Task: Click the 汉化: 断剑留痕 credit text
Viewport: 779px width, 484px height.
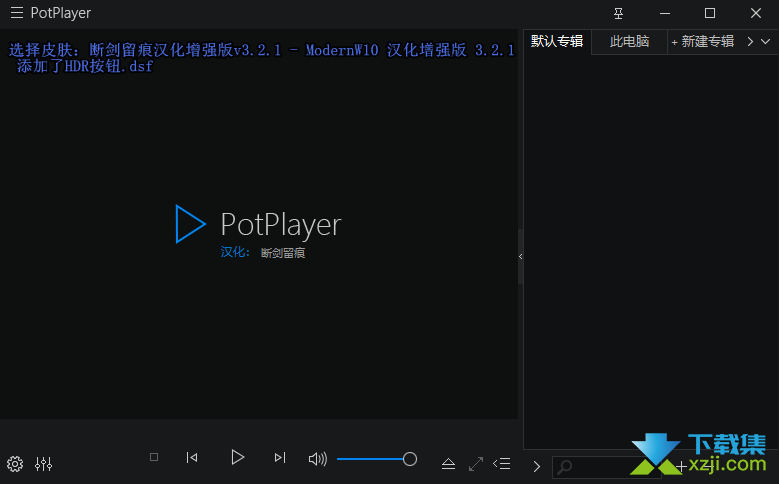Action: [x=263, y=252]
